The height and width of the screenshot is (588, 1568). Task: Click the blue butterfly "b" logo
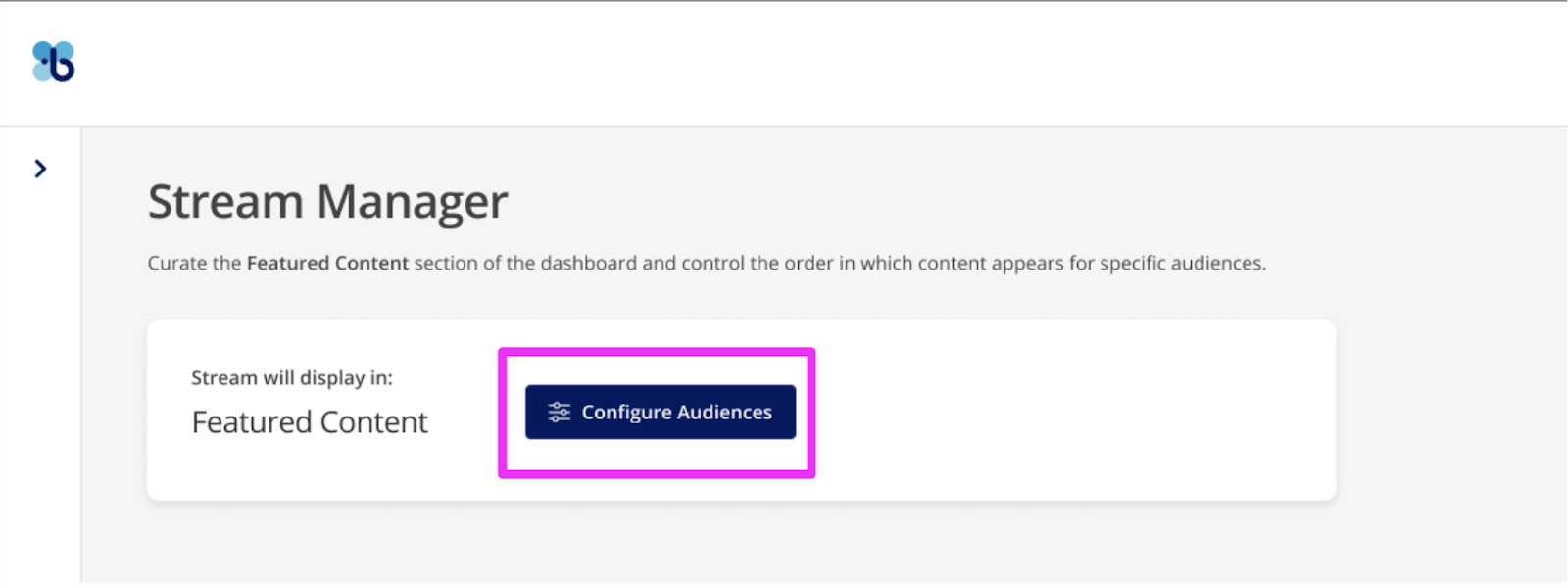pos(53,62)
